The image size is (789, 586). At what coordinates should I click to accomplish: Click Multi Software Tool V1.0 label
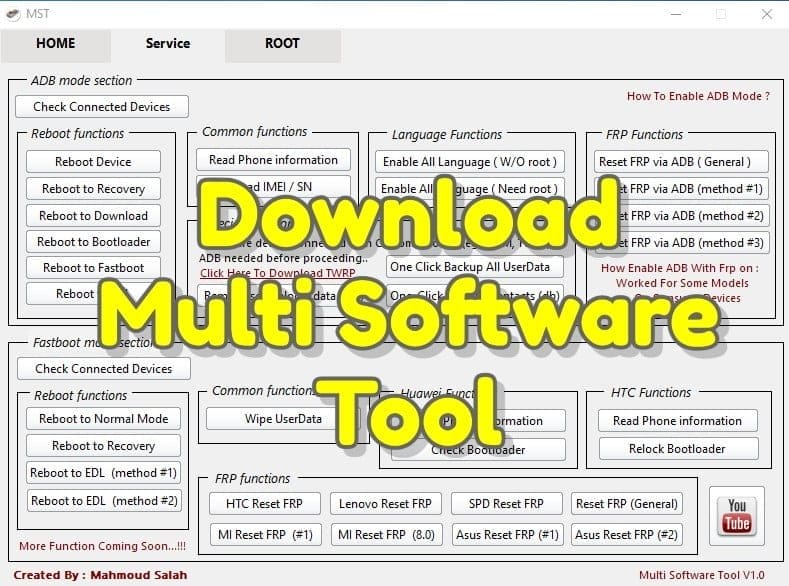pyautogui.click(x=701, y=575)
